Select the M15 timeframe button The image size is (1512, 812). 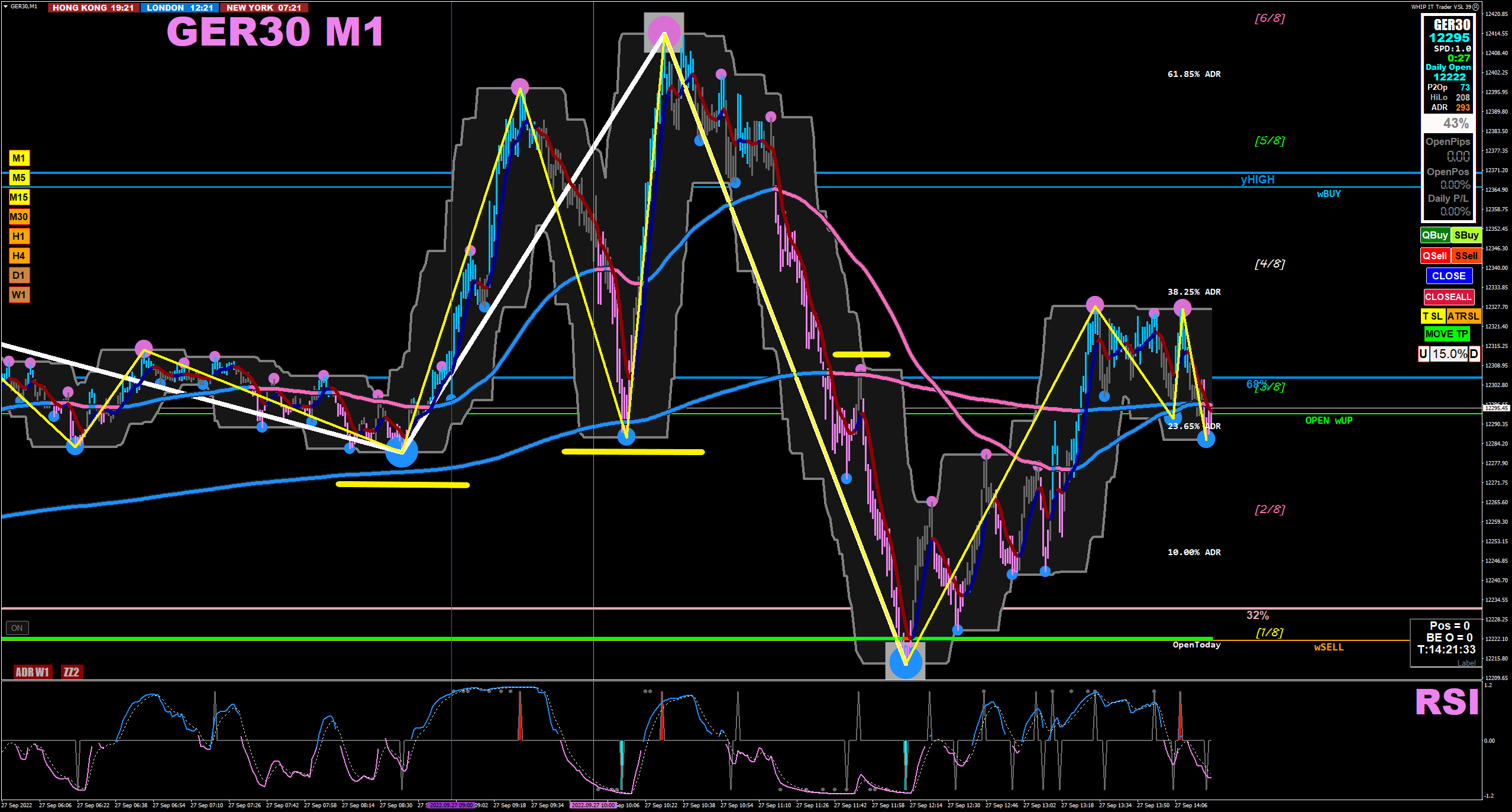click(19, 197)
